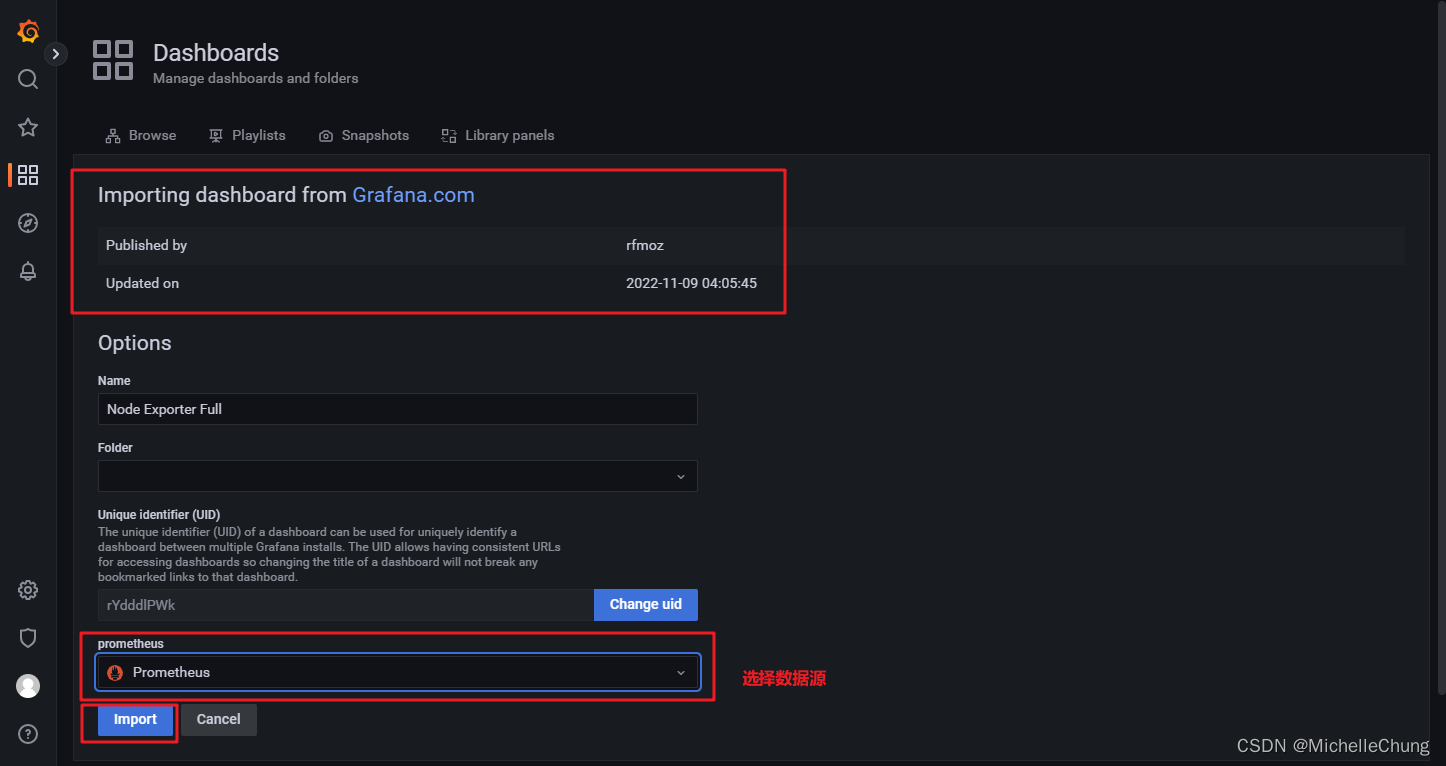The height and width of the screenshot is (766, 1446).
Task: Open the Explore compass icon
Action: point(28,223)
